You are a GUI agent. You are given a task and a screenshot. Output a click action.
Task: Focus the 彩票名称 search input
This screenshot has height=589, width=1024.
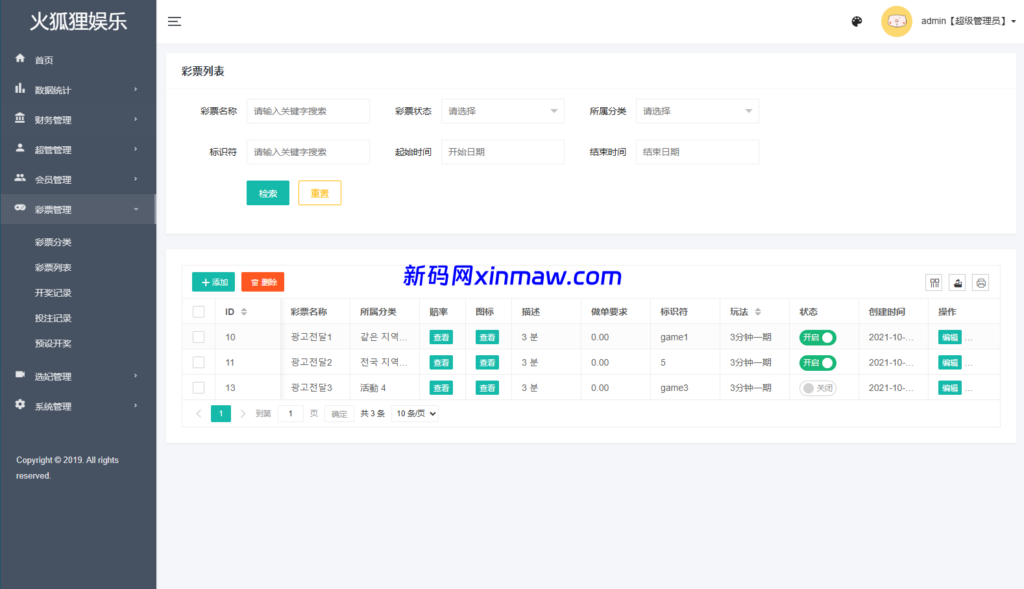[308, 111]
